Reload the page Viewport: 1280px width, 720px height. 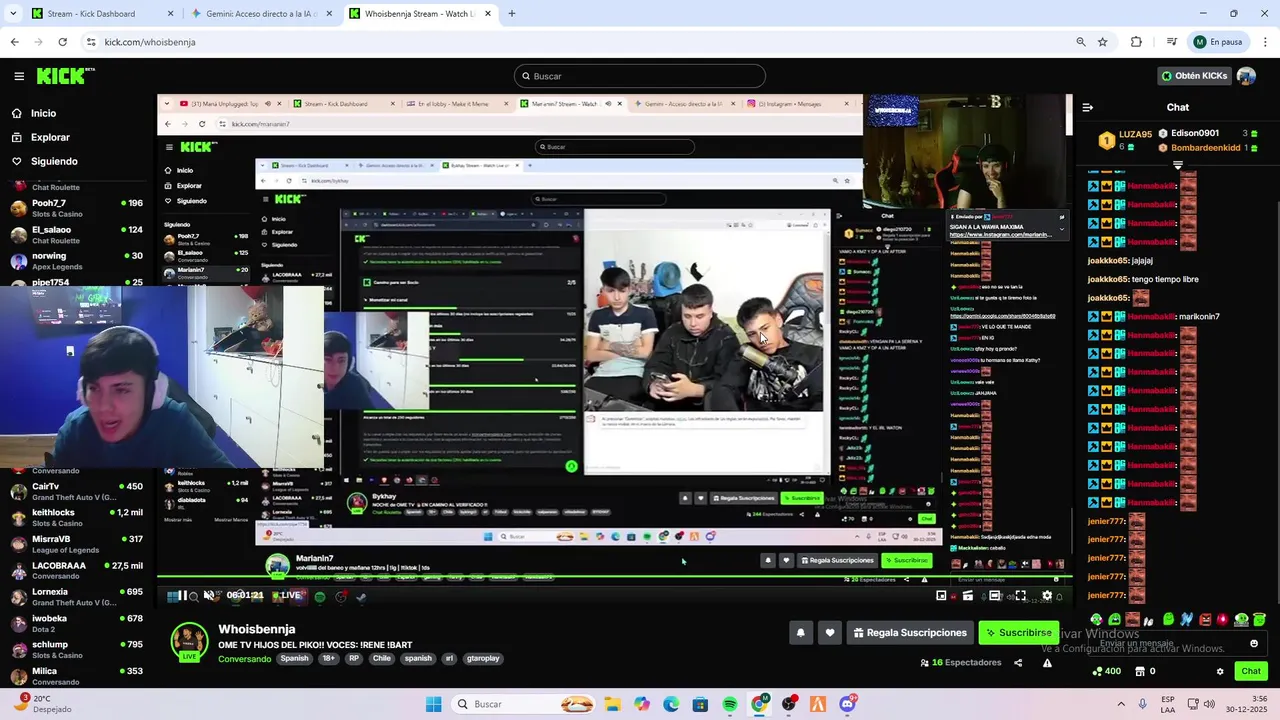click(62, 42)
